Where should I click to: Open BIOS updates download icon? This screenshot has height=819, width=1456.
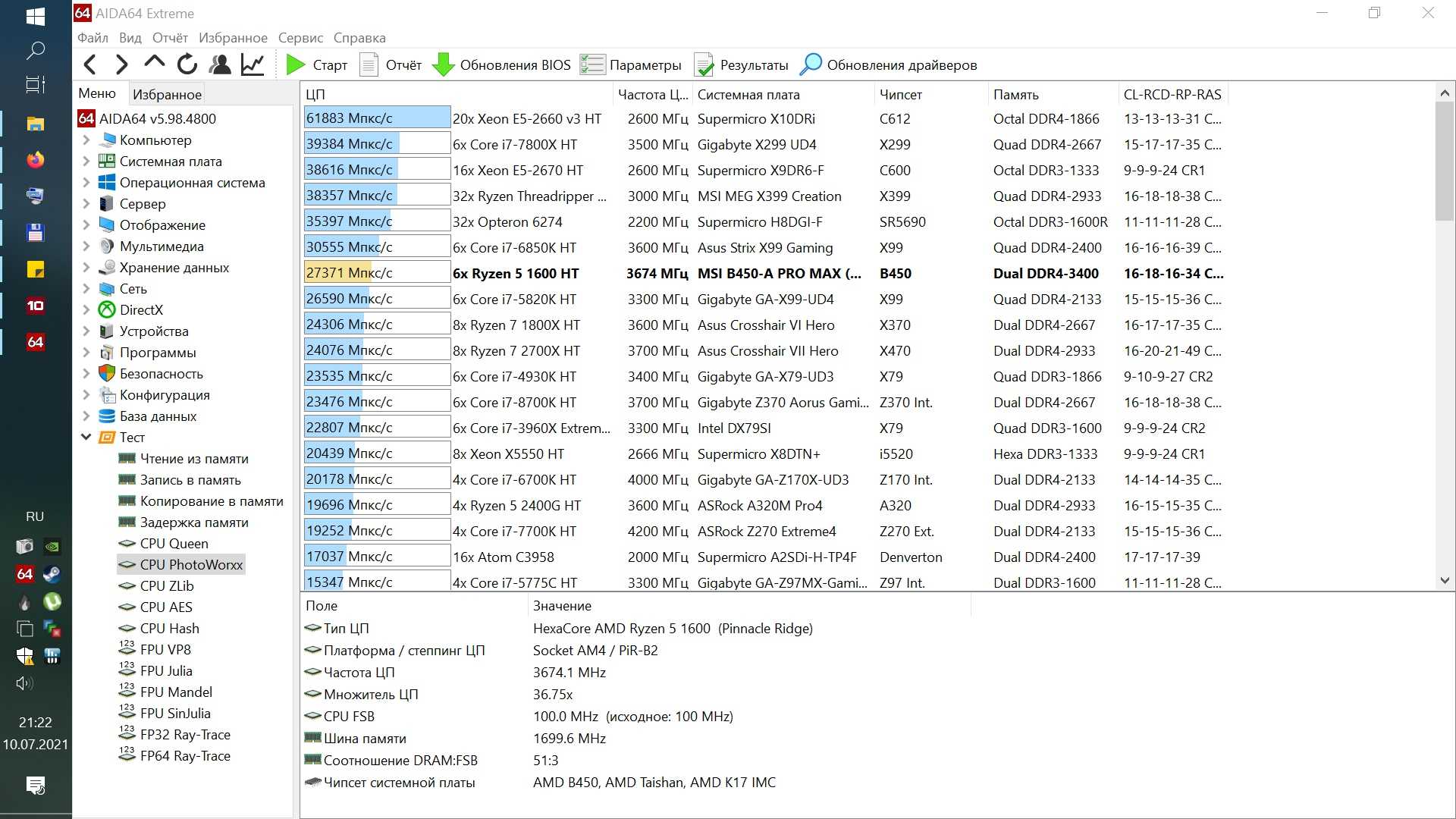point(443,65)
